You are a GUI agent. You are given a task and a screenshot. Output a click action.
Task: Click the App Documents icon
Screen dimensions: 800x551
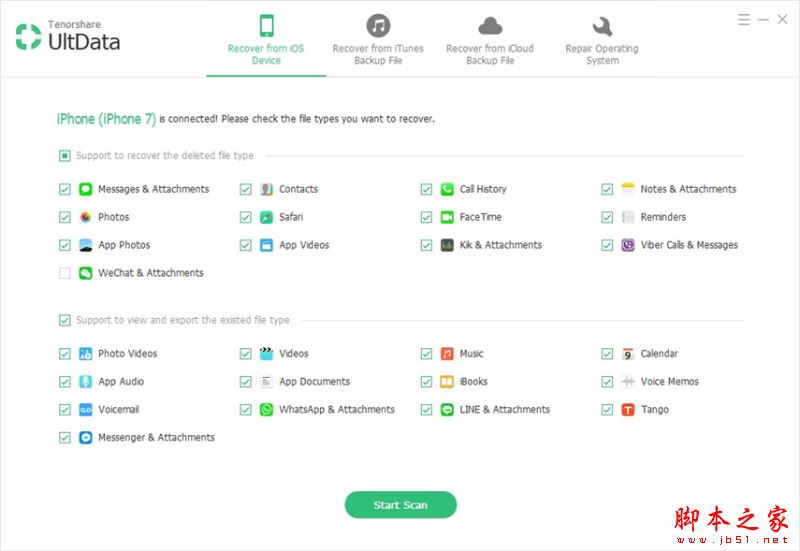tap(266, 382)
